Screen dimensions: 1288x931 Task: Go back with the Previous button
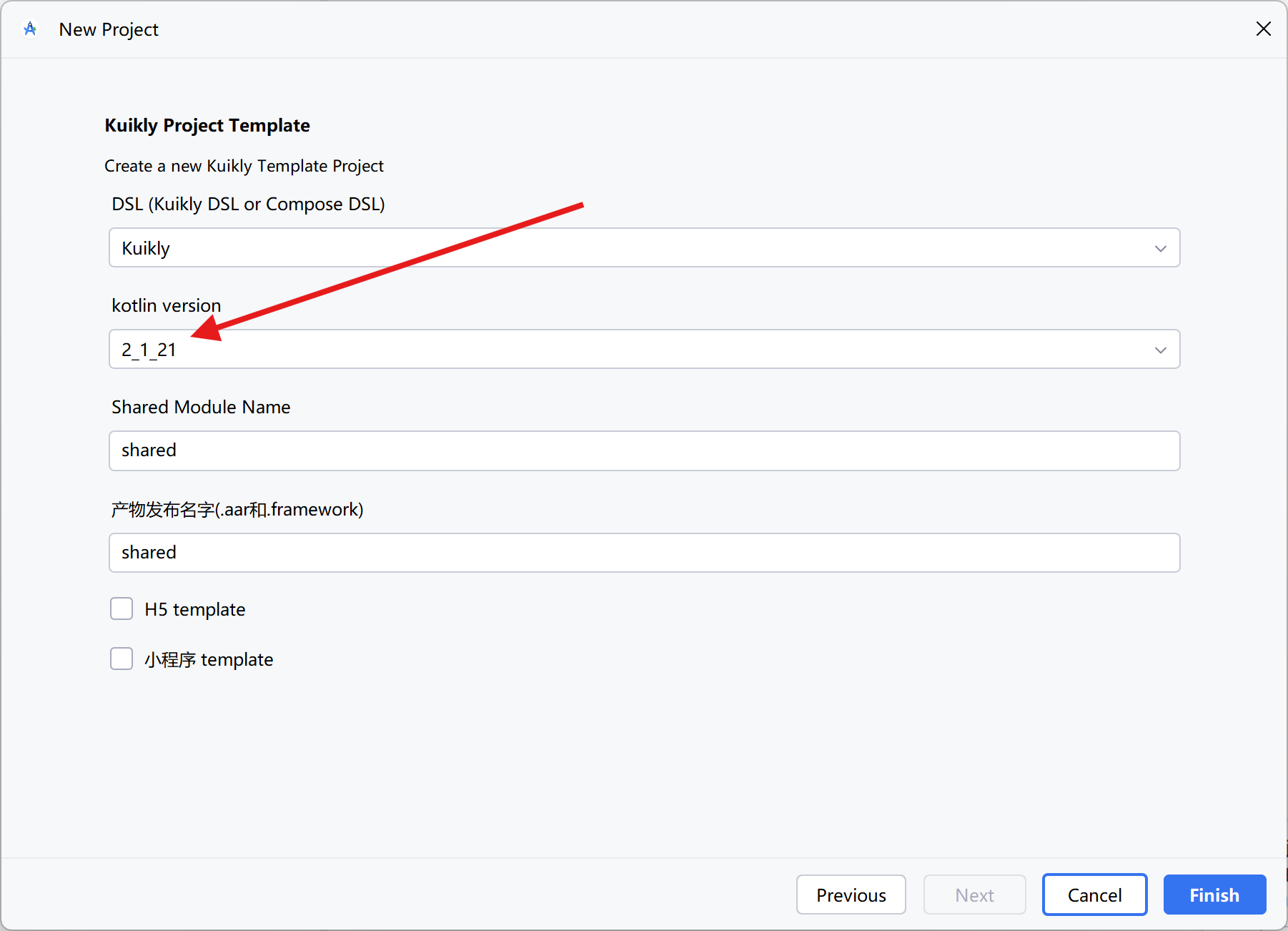(x=851, y=895)
